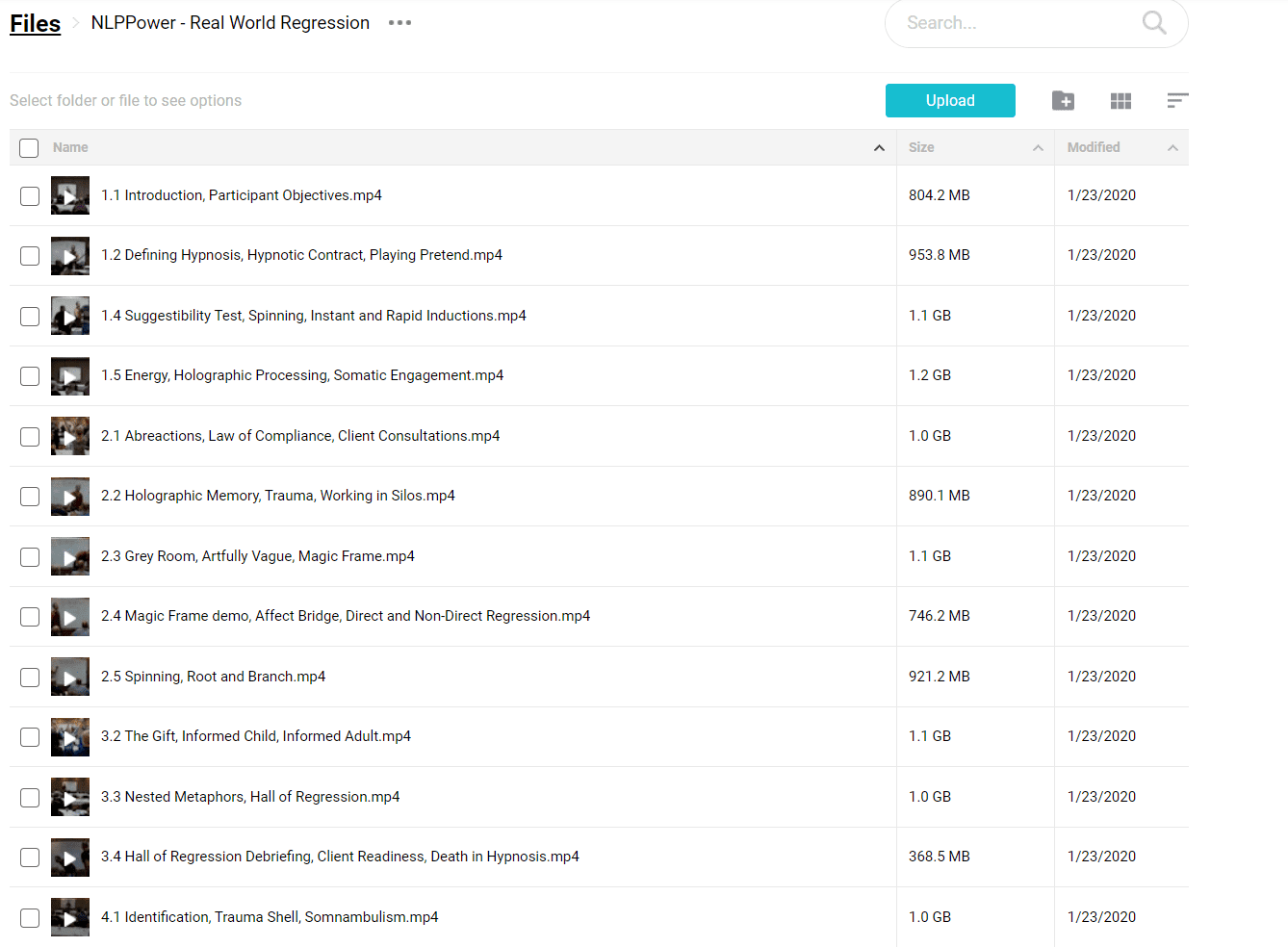Tick checkbox for 2.2 Holographic Memory
Image resolution: width=1288 pixels, height=947 pixels.
30,497
